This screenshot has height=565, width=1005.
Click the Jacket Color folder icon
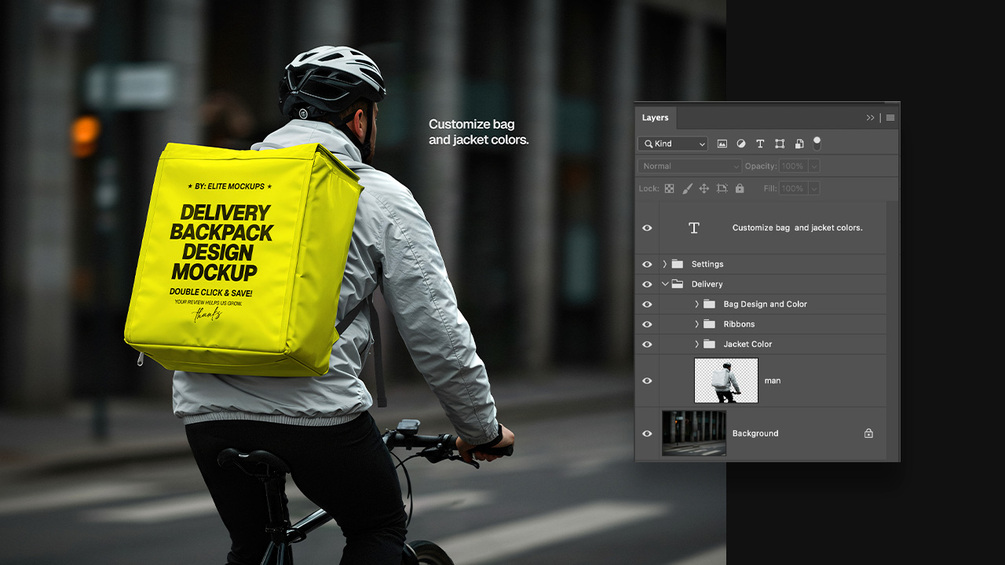pos(709,344)
